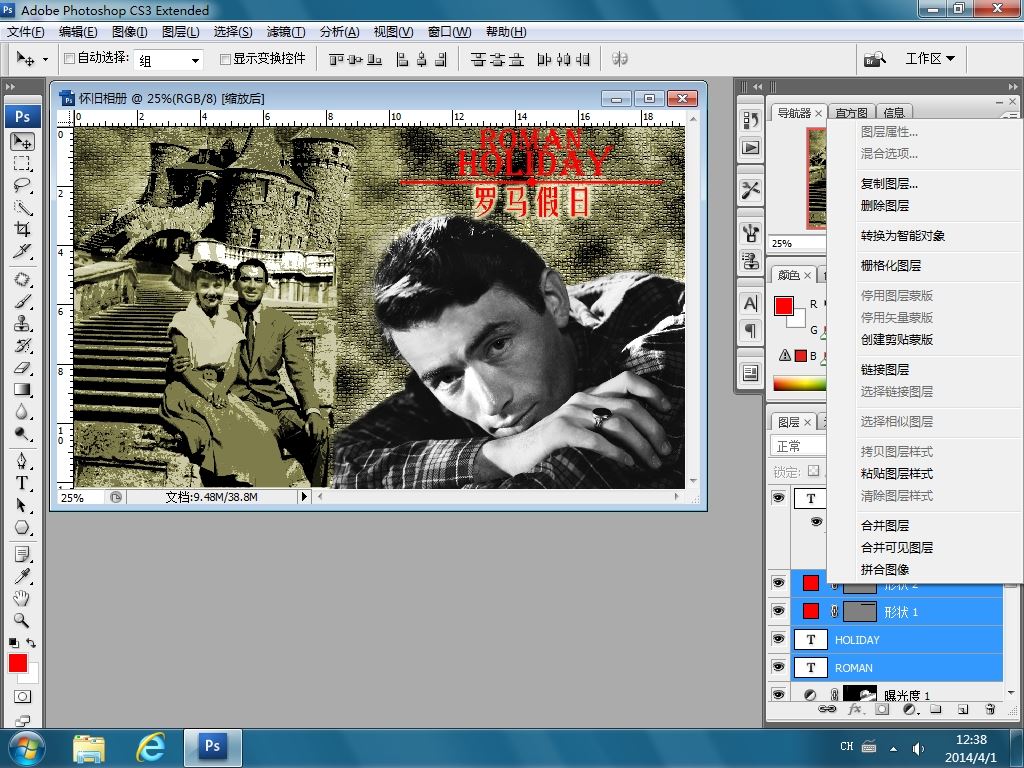Select the Lasso tool

tap(22, 185)
